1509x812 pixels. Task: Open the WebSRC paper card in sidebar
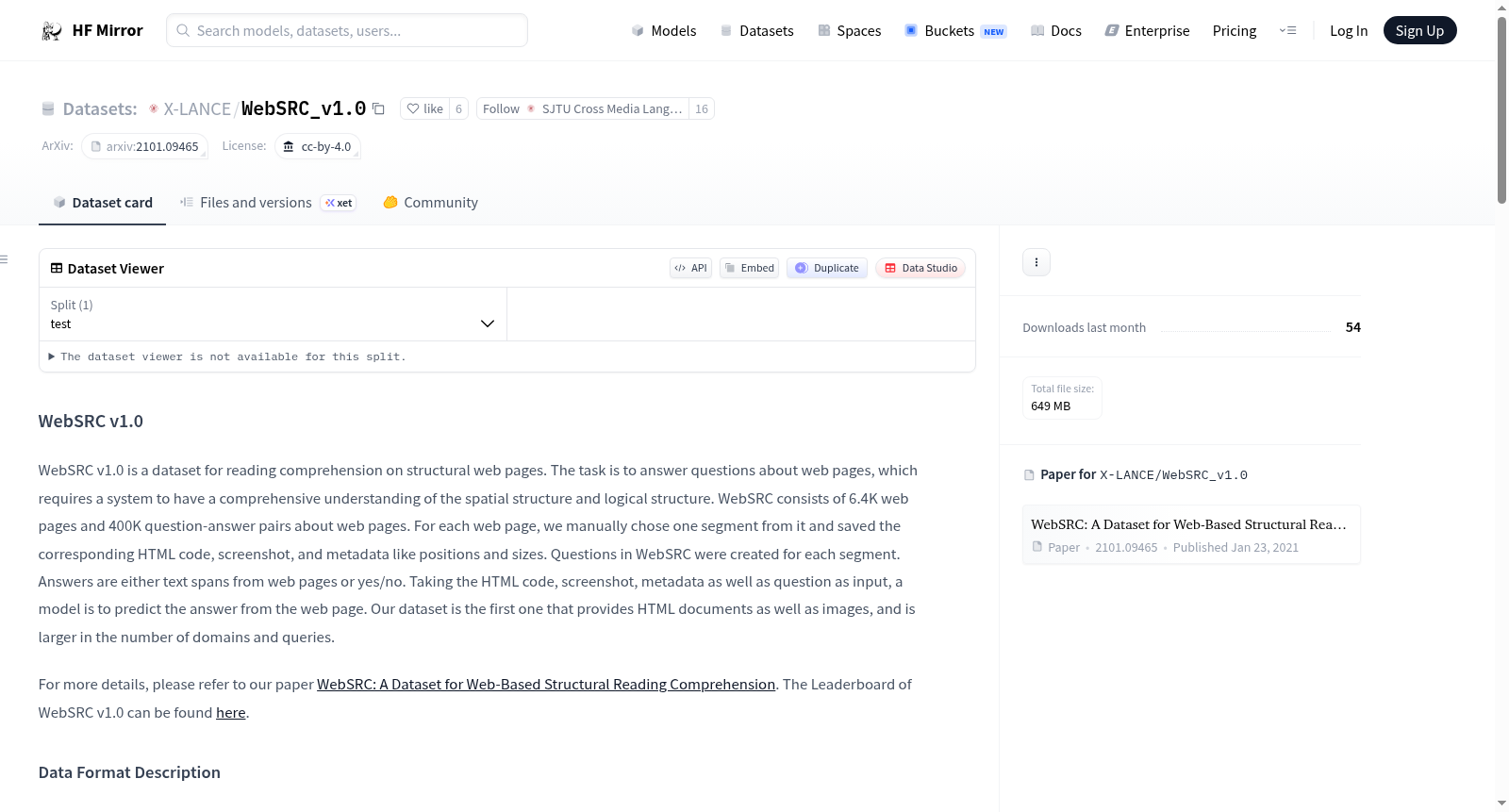click(1191, 535)
